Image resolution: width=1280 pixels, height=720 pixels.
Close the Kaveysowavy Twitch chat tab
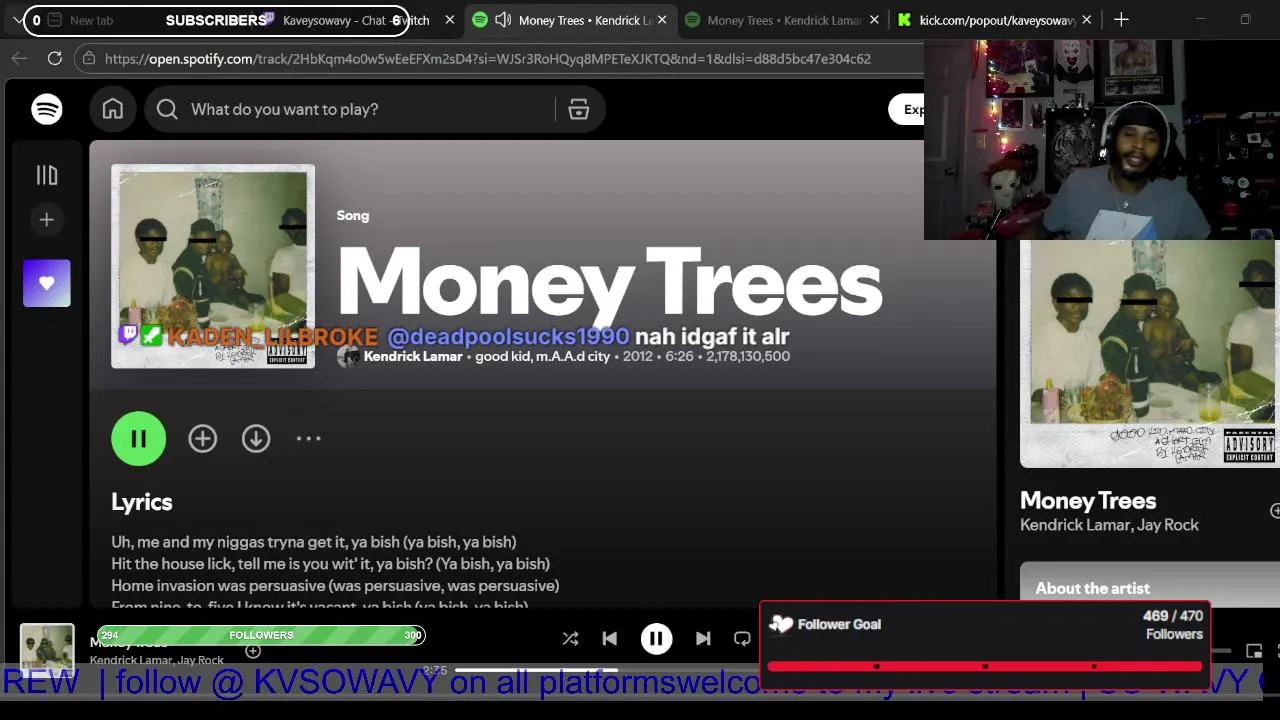pos(450,20)
